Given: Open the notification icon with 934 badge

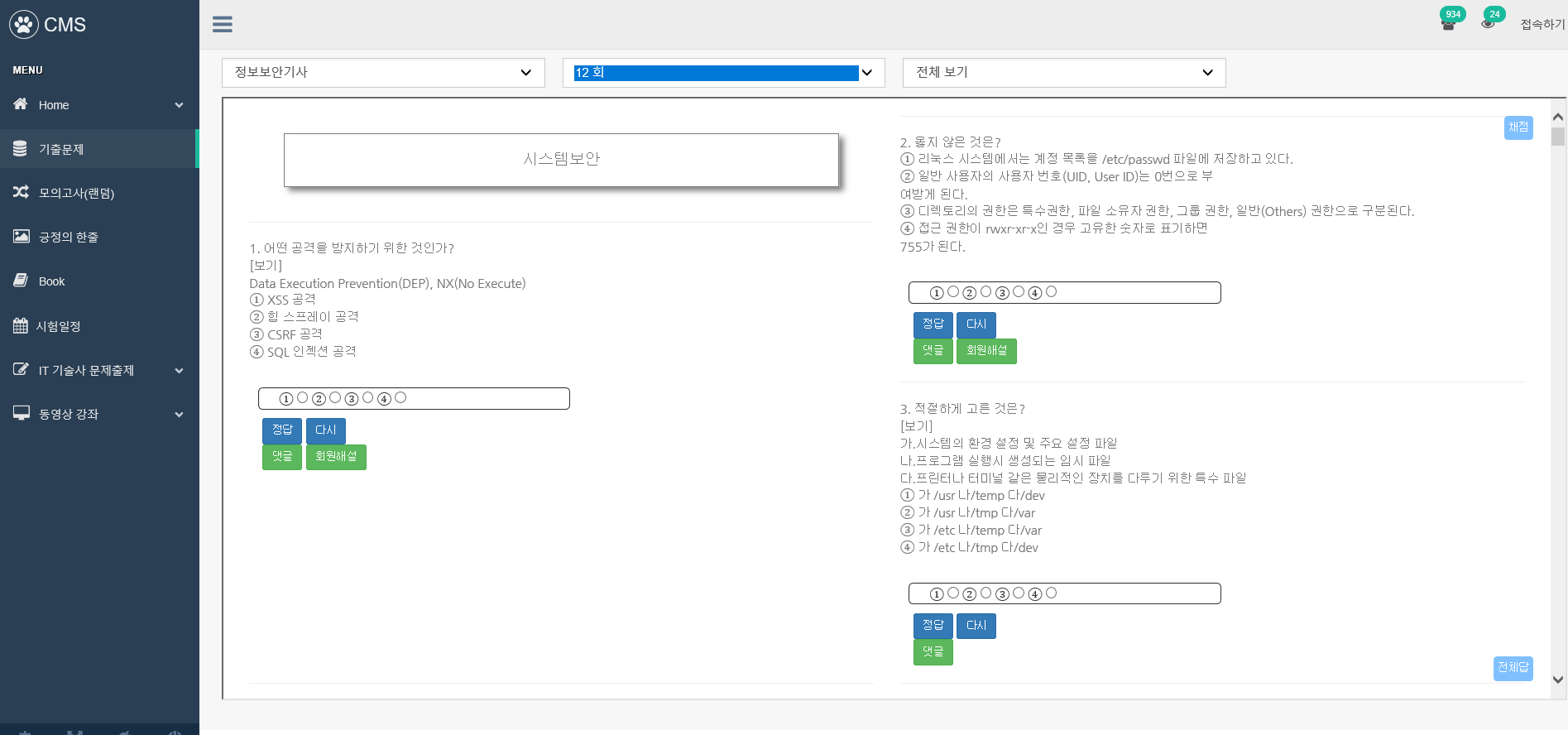Looking at the screenshot, I should coord(1448,23).
